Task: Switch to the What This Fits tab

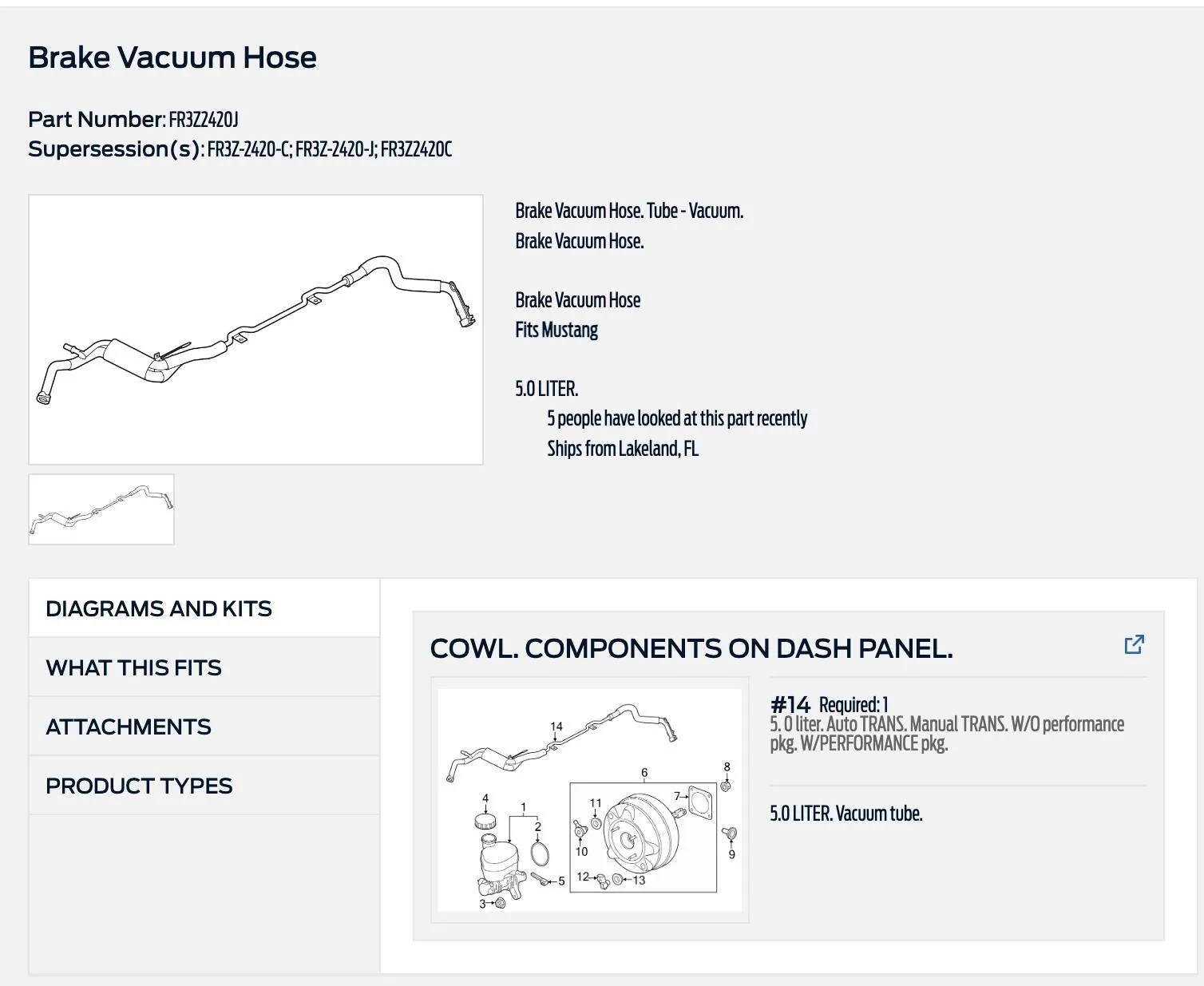Action: click(x=204, y=667)
